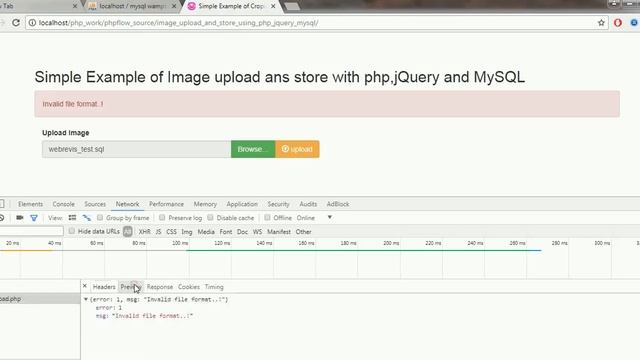Bookmark this page with the star icon
The width and height of the screenshot is (640, 360).
[601, 23]
